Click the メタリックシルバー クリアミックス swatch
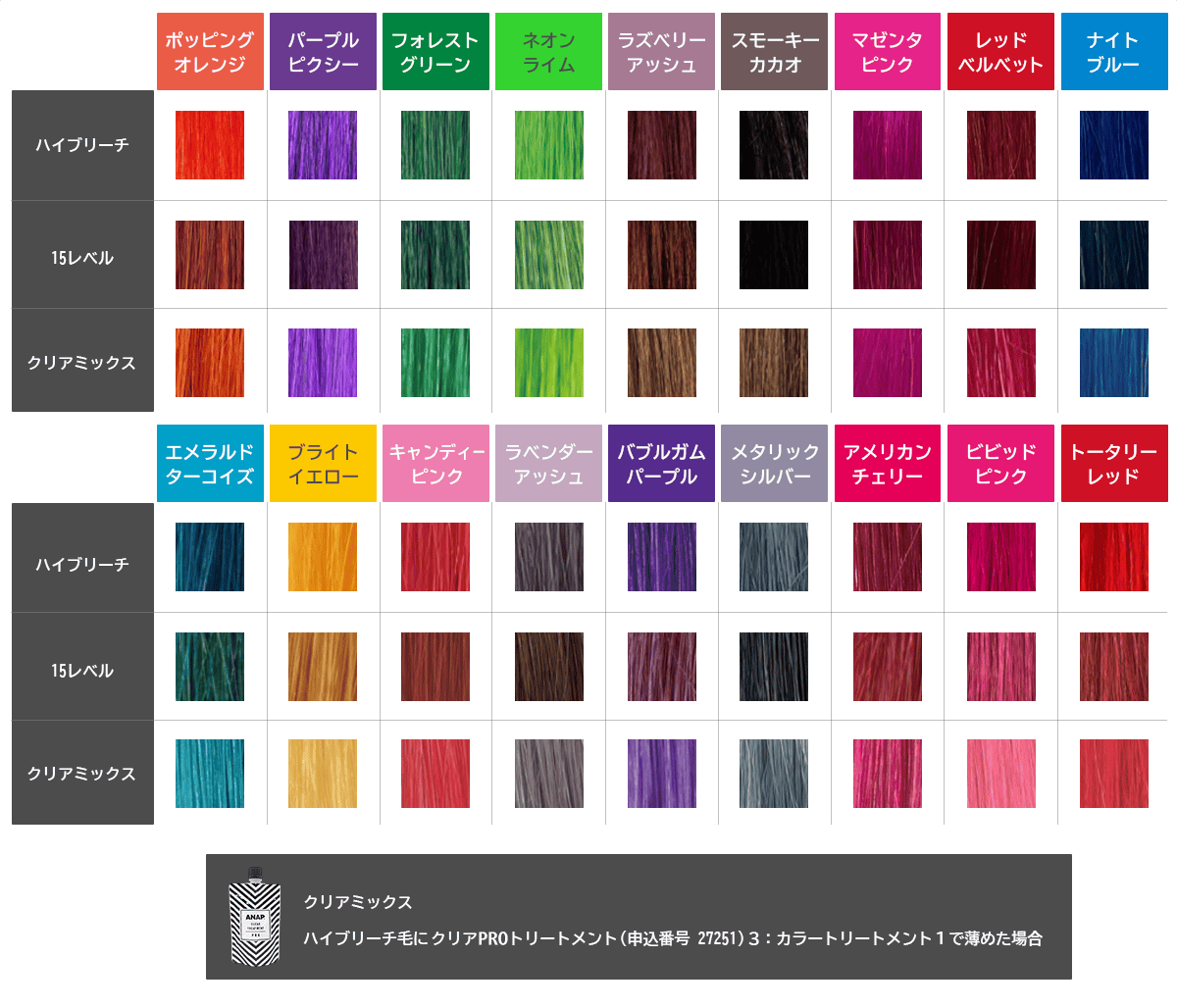This screenshot has width=1177, height=1008. [x=774, y=772]
